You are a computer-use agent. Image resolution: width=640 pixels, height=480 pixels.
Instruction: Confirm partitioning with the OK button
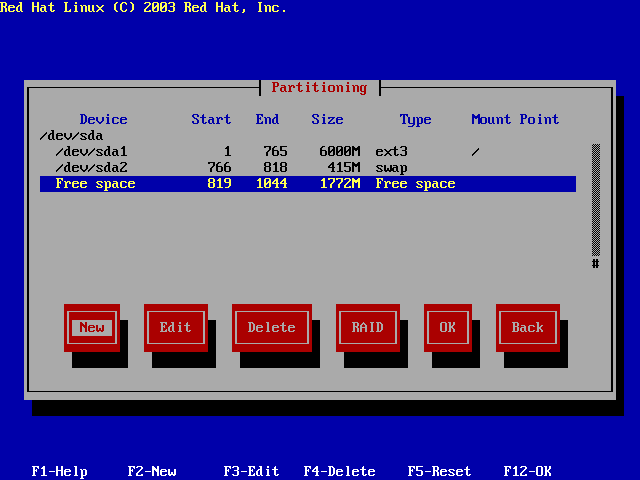(448, 327)
